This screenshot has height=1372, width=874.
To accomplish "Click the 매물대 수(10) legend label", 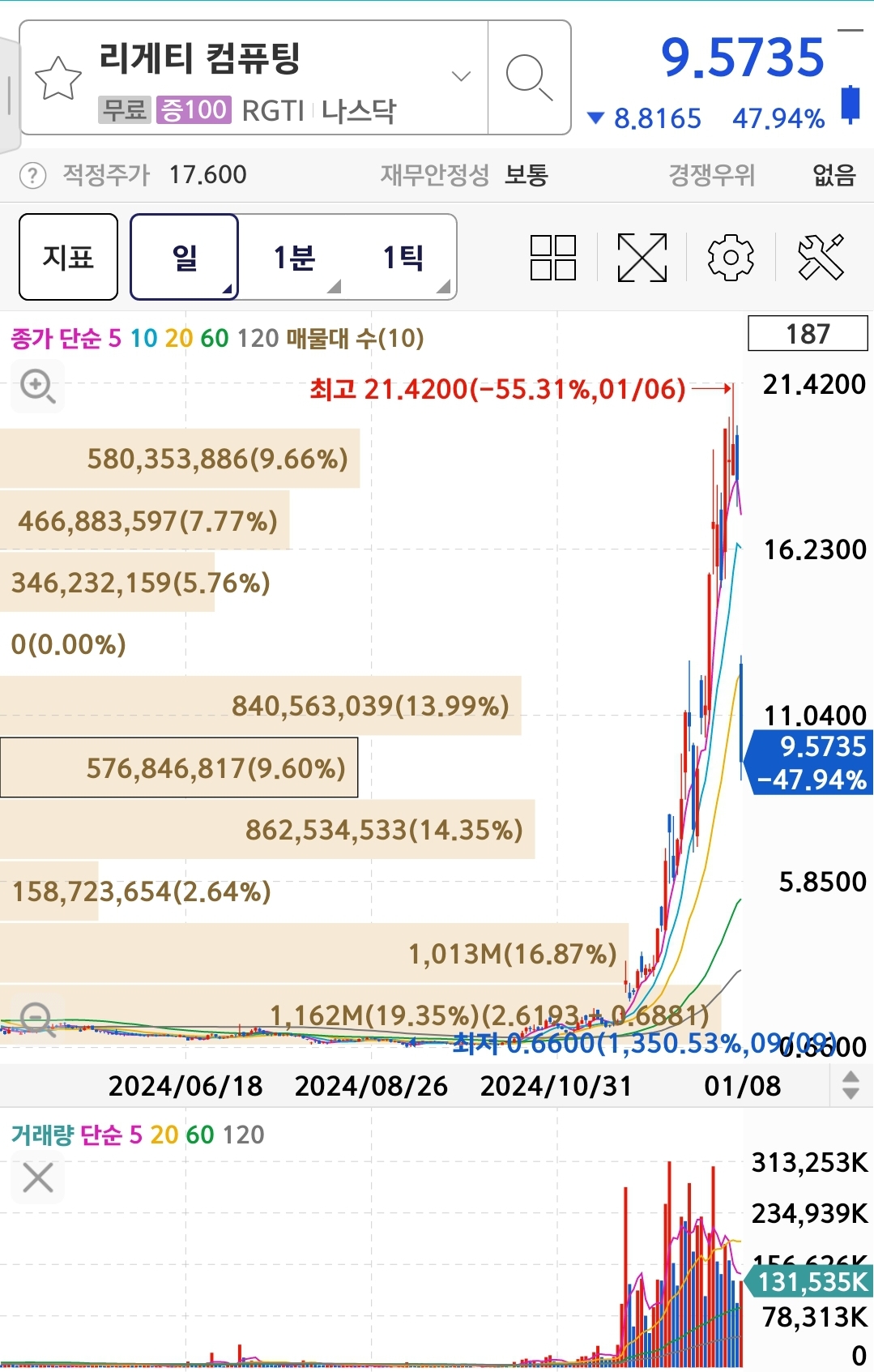I will (355, 338).
